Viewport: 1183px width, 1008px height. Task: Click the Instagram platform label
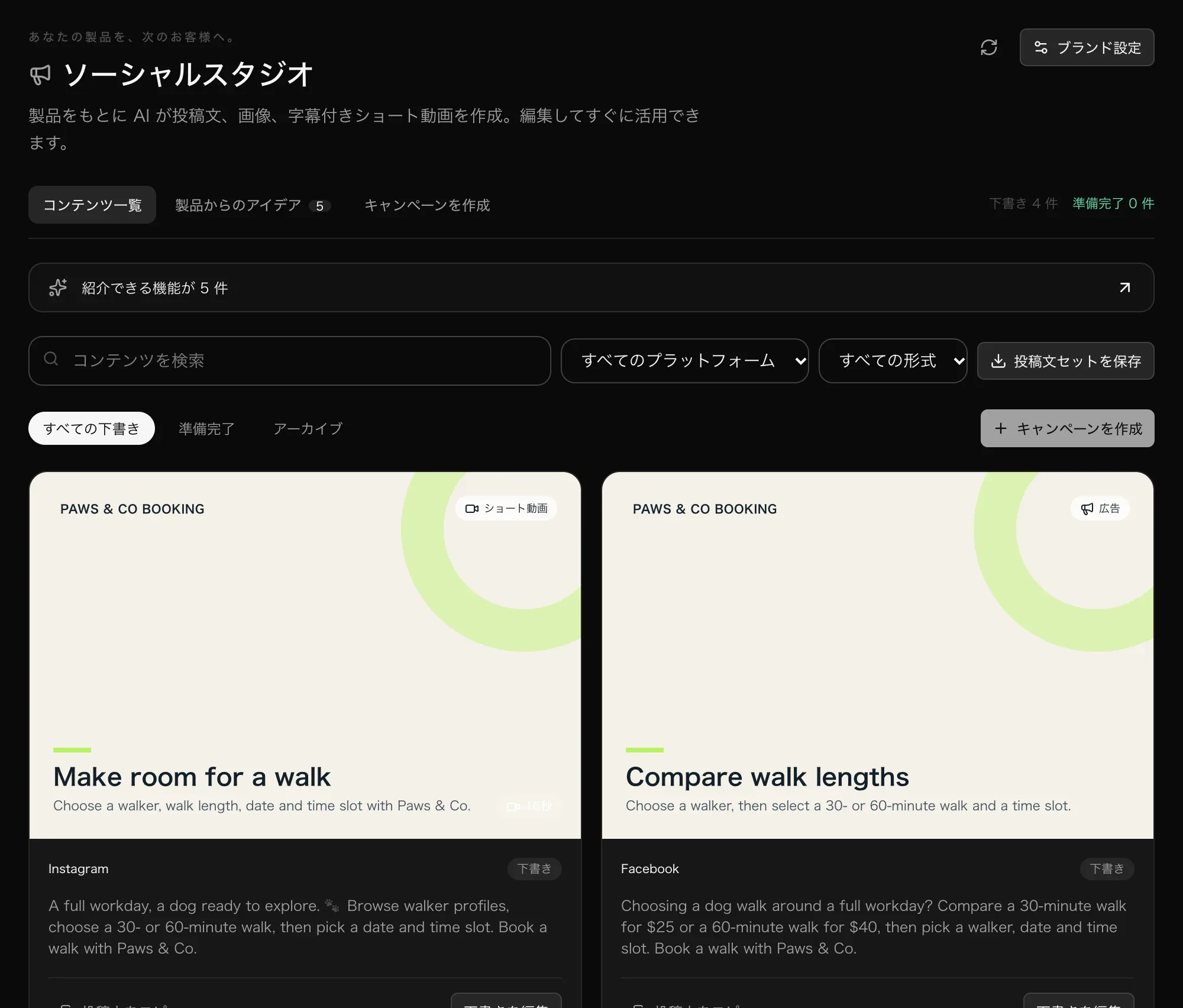pyautogui.click(x=79, y=868)
